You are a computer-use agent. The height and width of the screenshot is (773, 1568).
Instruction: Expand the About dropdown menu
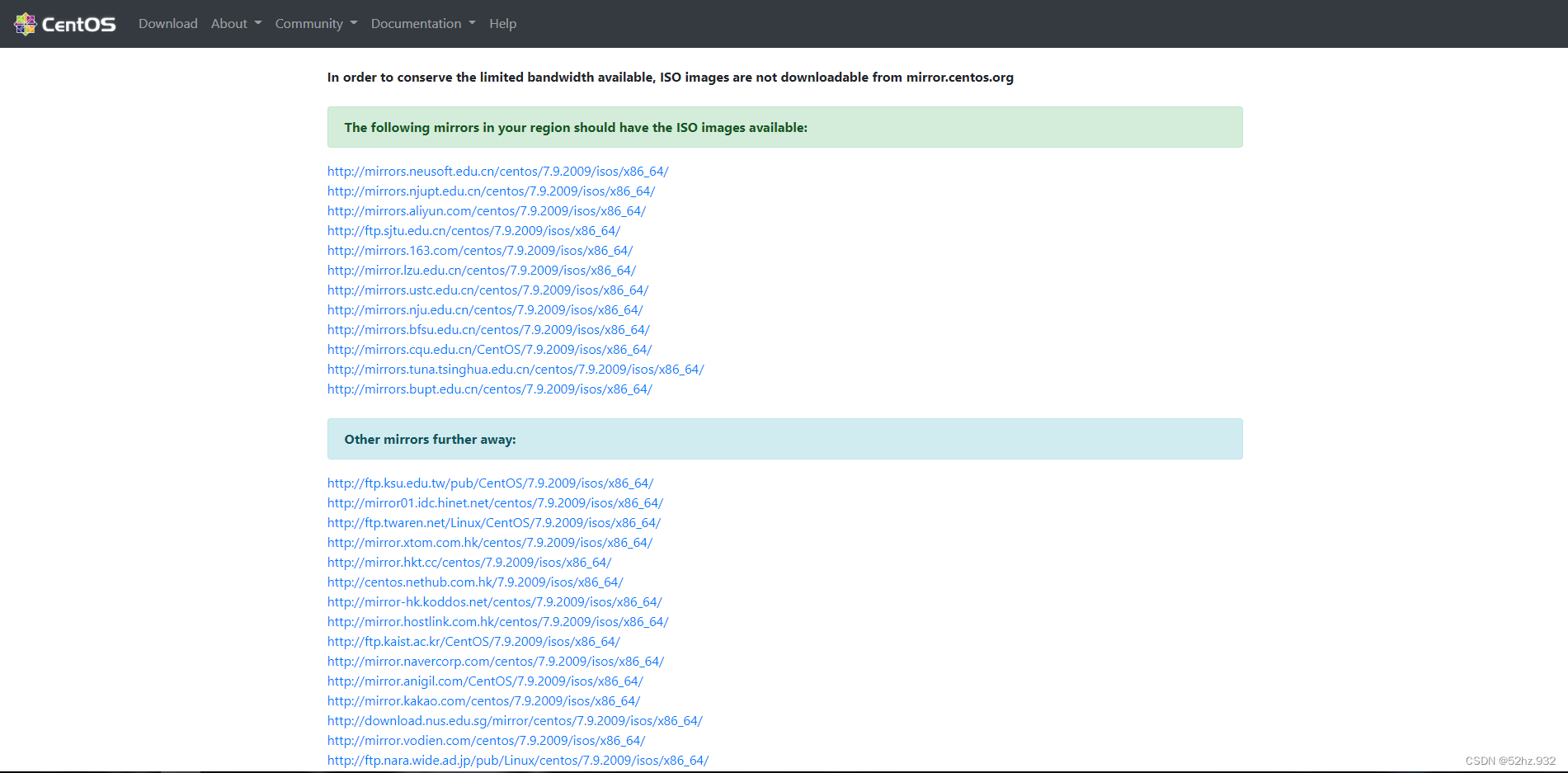[x=236, y=24]
